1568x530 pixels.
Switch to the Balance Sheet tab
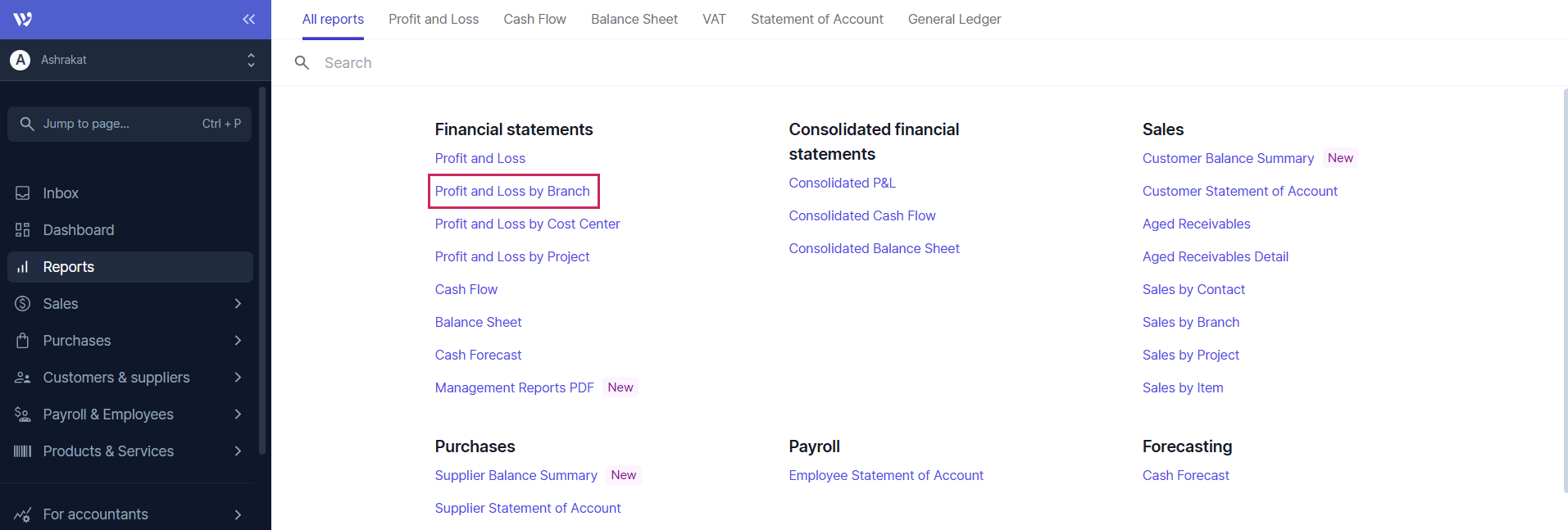click(x=634, y=19)
